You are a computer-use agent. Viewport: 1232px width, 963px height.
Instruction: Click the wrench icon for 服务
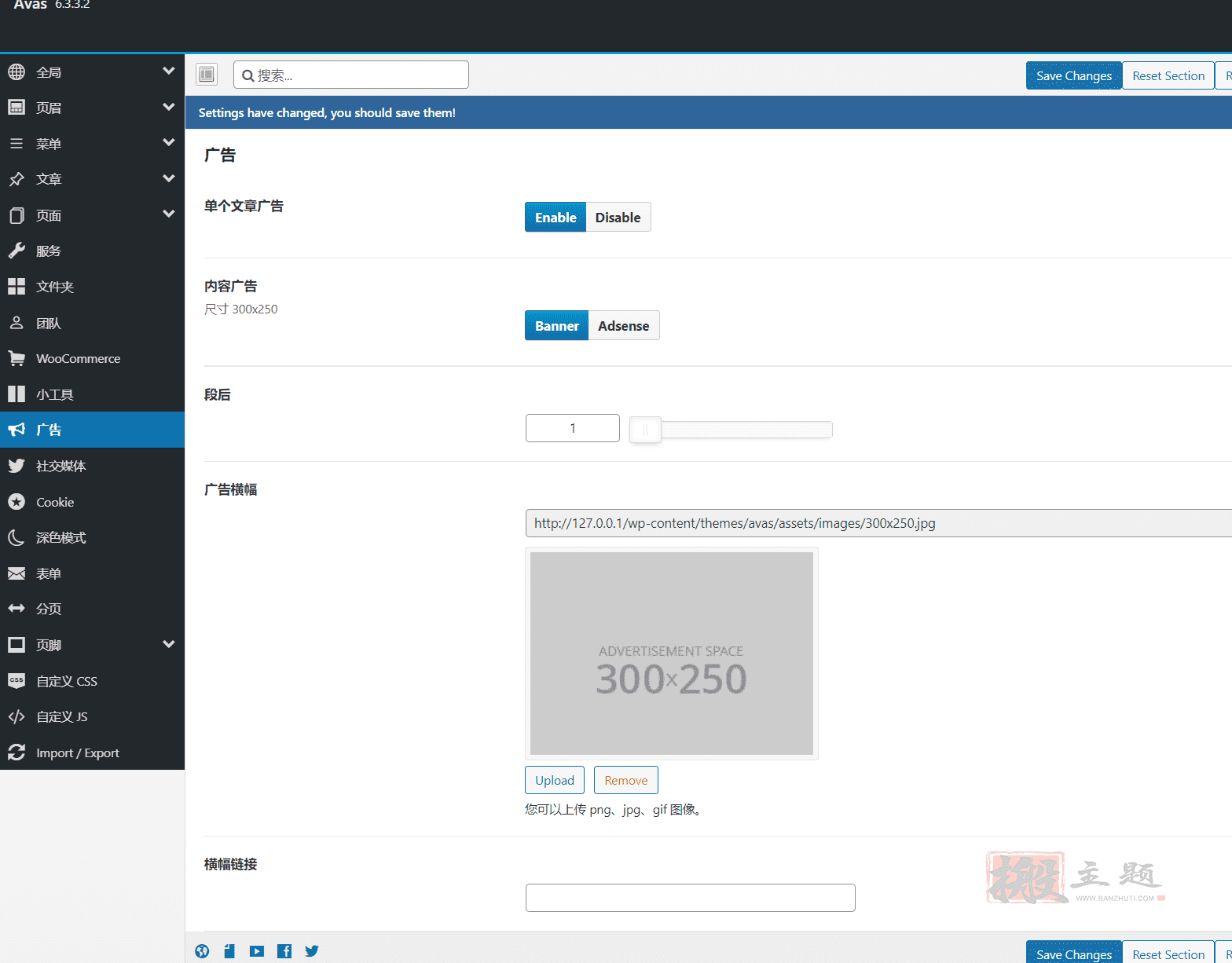coord(16,251)
